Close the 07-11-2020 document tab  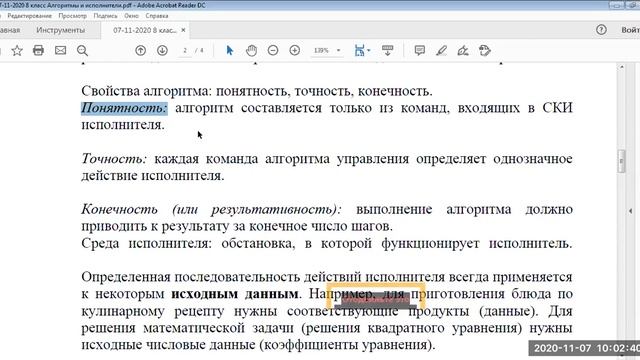(x=183, y=30)
